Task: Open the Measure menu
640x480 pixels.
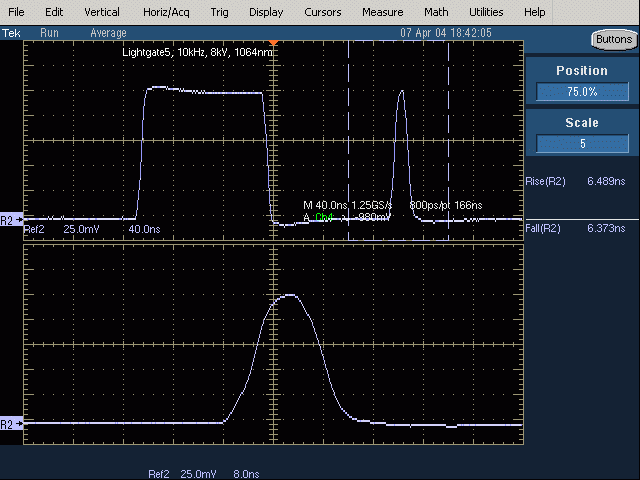Action: pyautogui.click(x=382, y=12)
